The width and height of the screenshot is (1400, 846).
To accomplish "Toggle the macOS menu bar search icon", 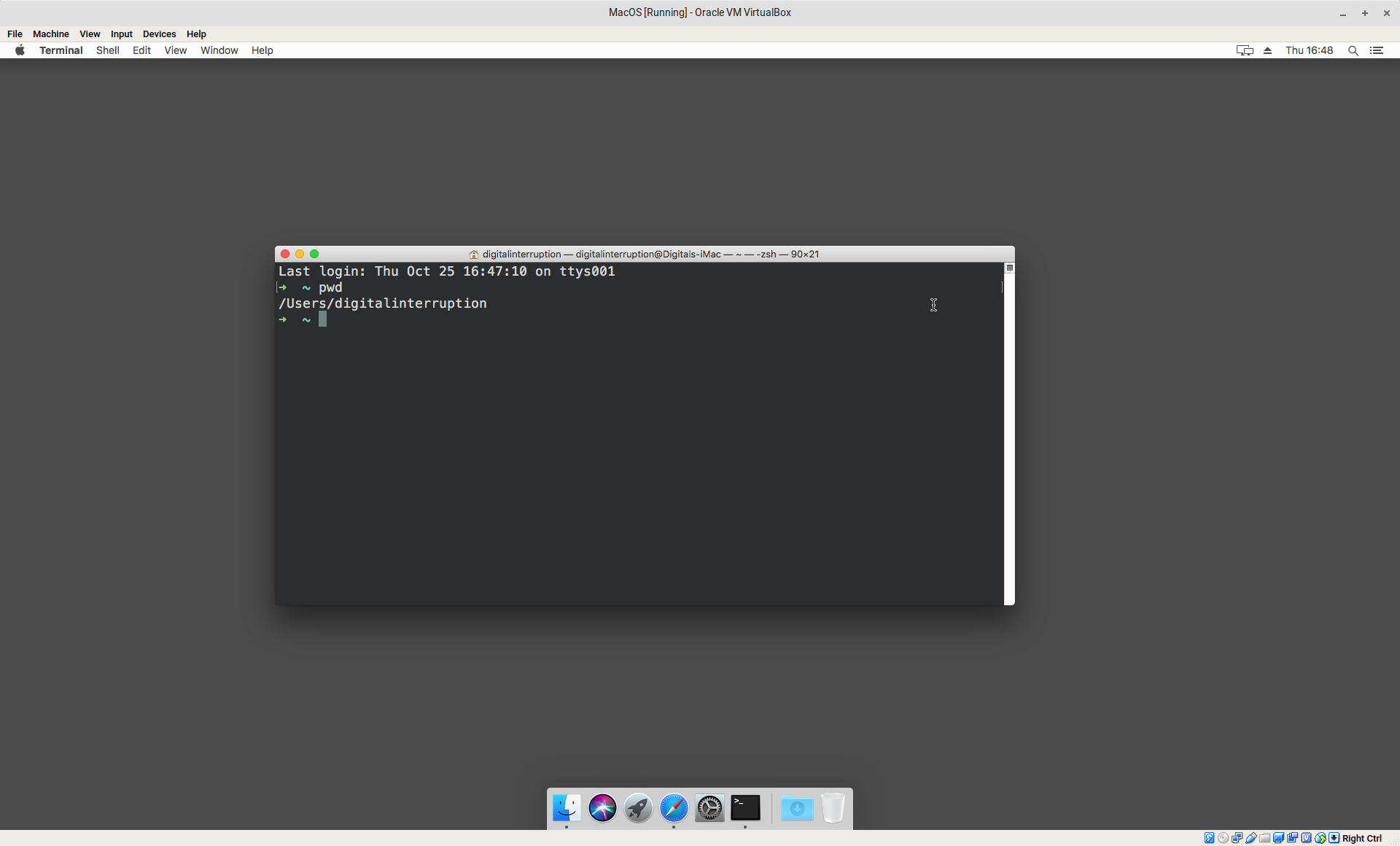I will pos(1353,49).
